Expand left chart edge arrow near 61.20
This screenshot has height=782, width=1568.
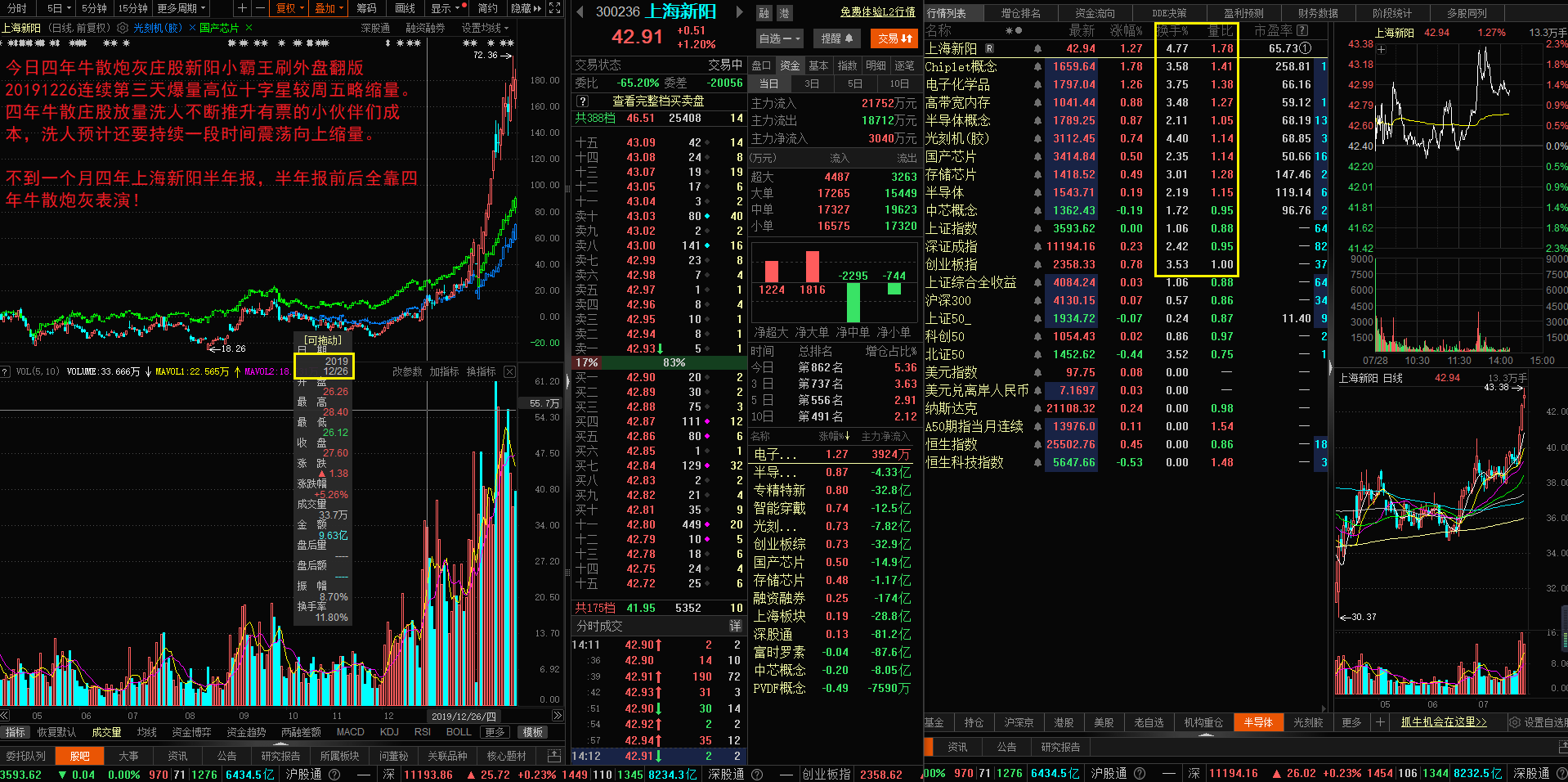point(567,380)
